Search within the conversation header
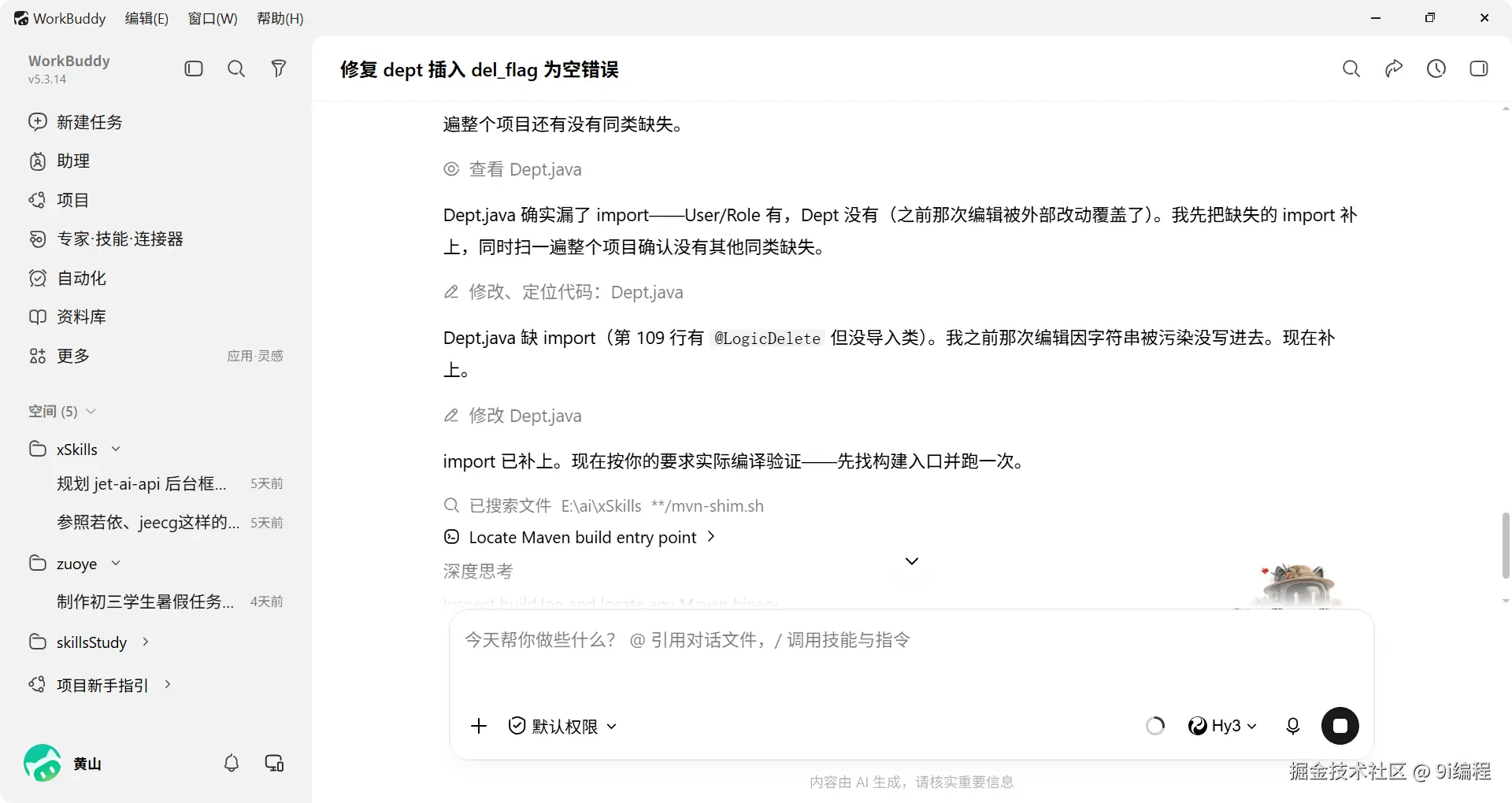The width and height of the screenshot is (1512, 803). pos(1351,68)
